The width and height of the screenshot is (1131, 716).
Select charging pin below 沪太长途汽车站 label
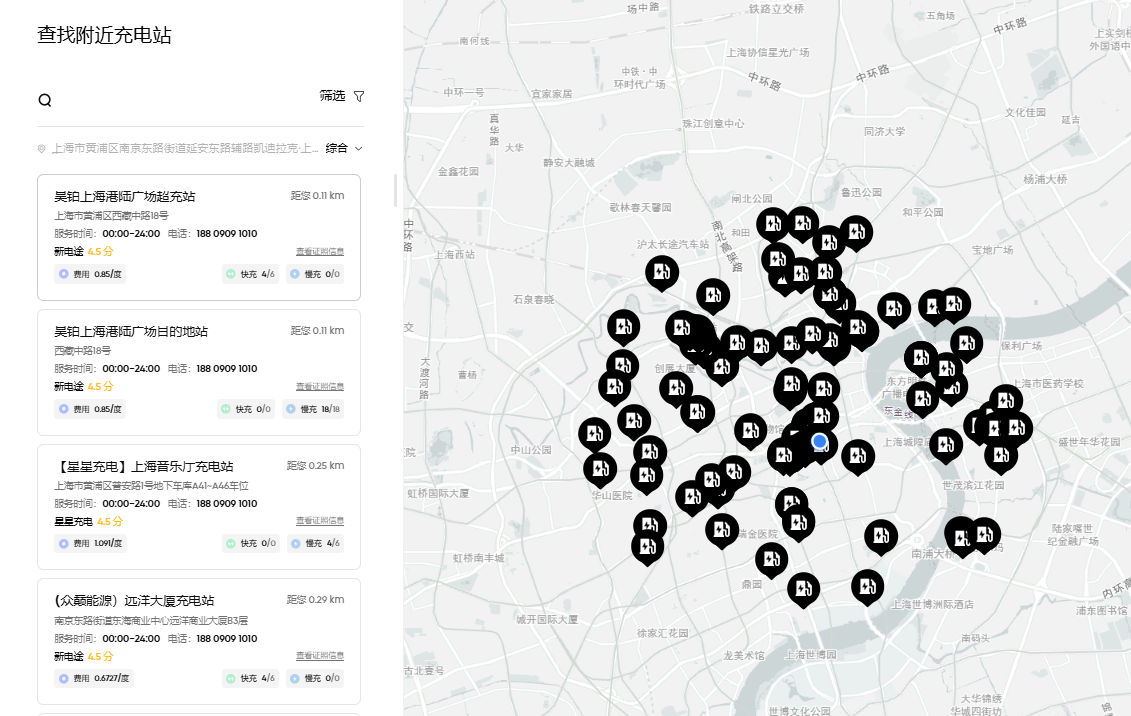[661, 273]
